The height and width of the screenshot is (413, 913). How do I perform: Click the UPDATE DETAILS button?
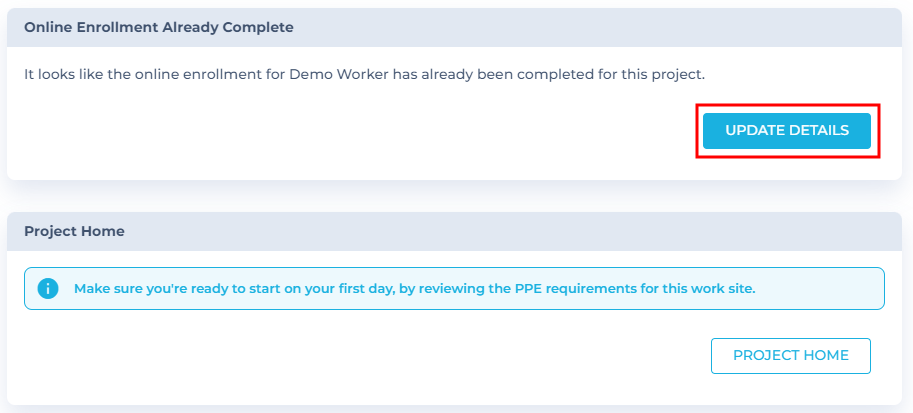pos(787,130)
